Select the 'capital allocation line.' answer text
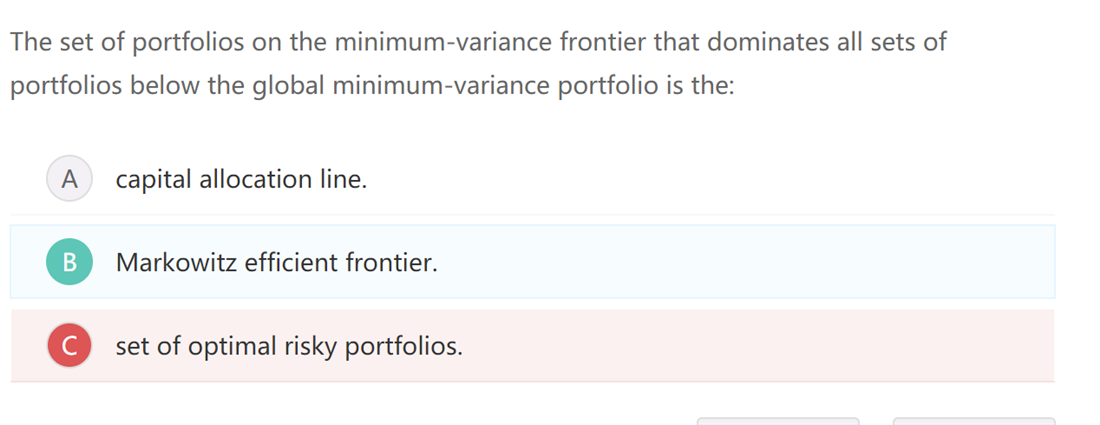Image resolution: width=1100 pixels, height=425 pixels. click(241, 180)
